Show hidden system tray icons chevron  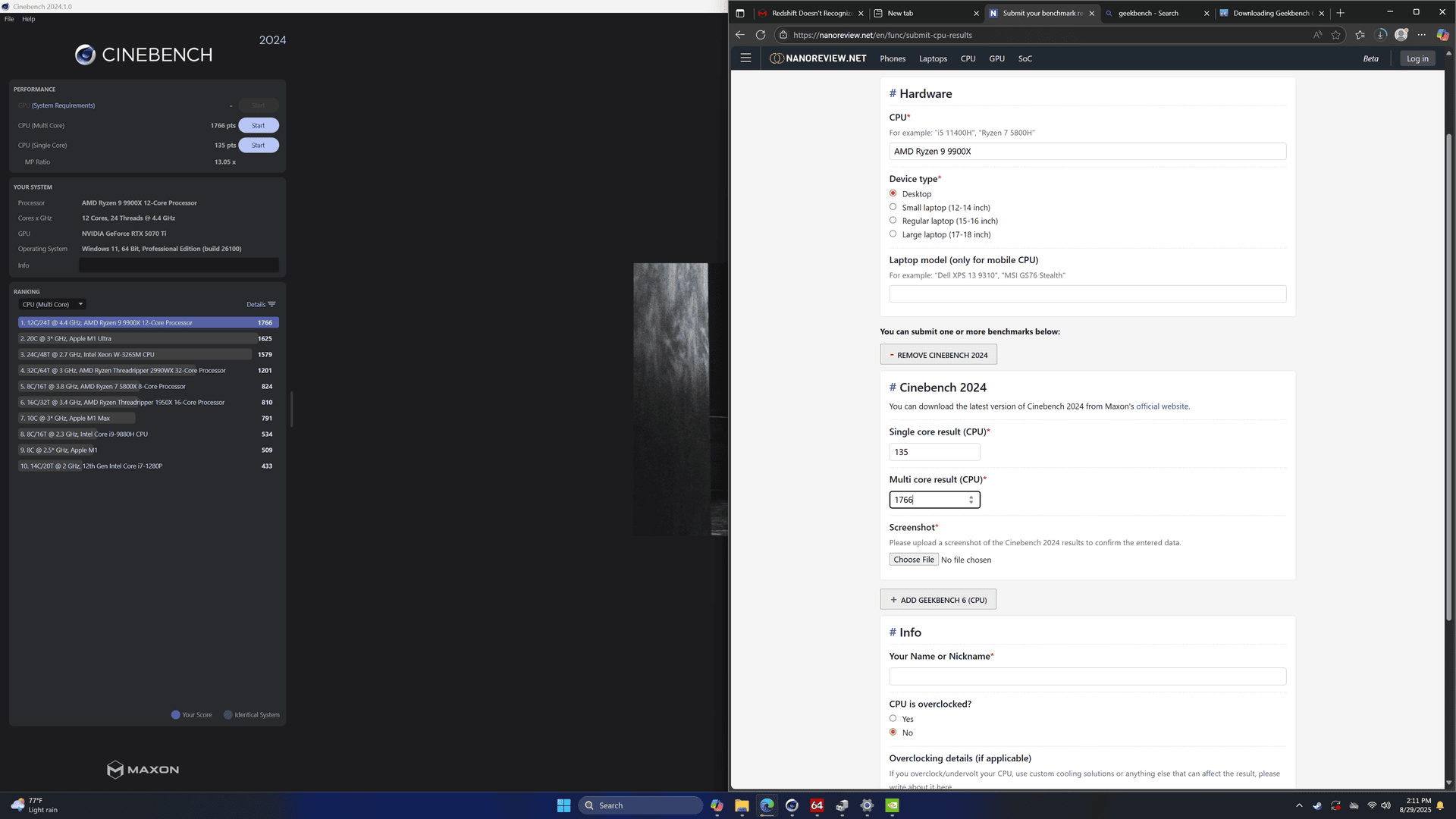1299,805
